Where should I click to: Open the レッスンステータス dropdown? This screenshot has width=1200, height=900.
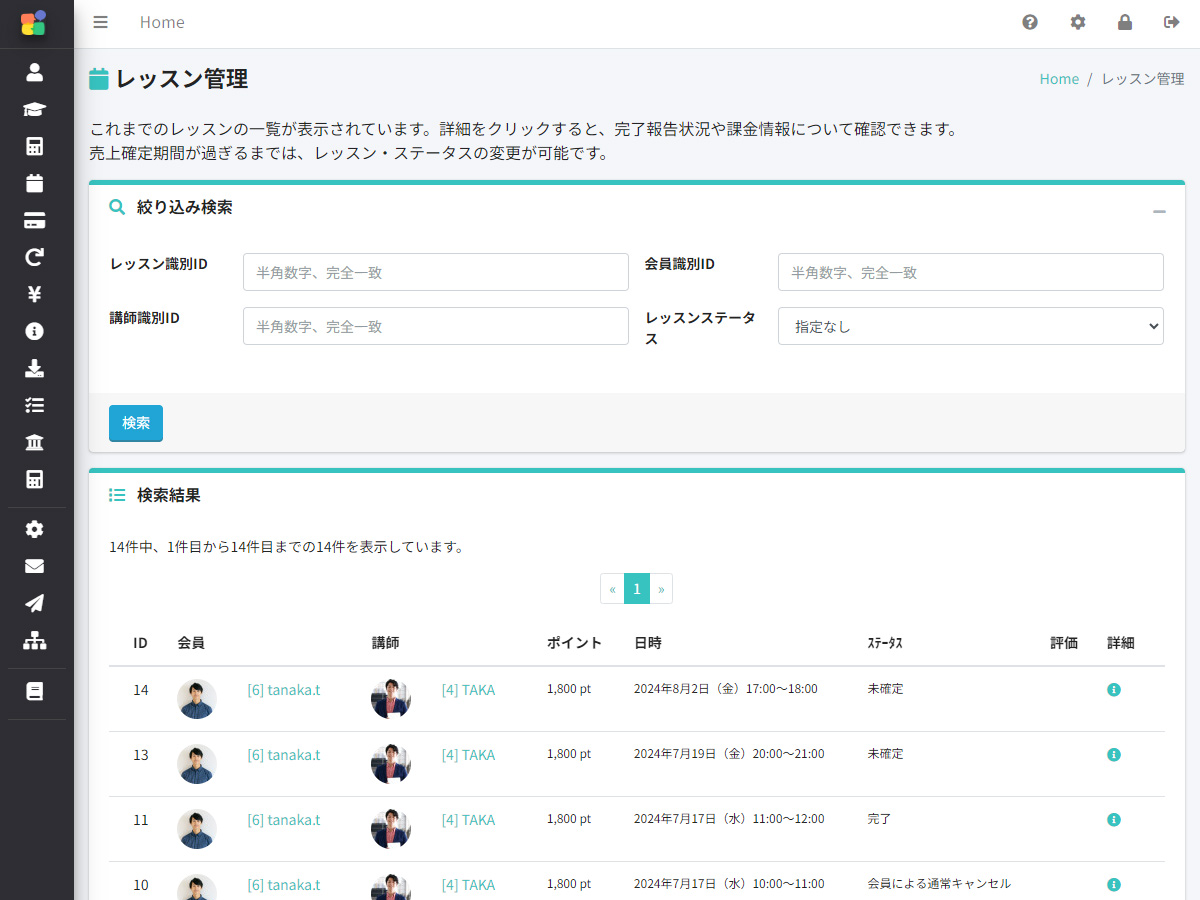click(x=970, y=326)
